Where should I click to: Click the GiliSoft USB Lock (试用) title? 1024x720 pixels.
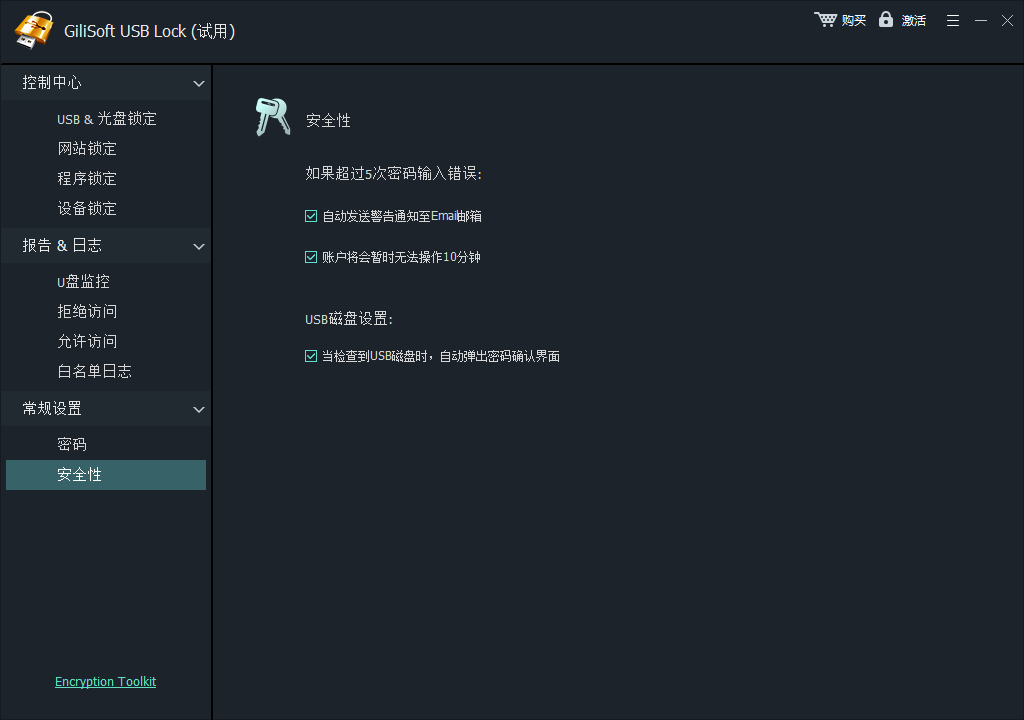tap(150, 31)
